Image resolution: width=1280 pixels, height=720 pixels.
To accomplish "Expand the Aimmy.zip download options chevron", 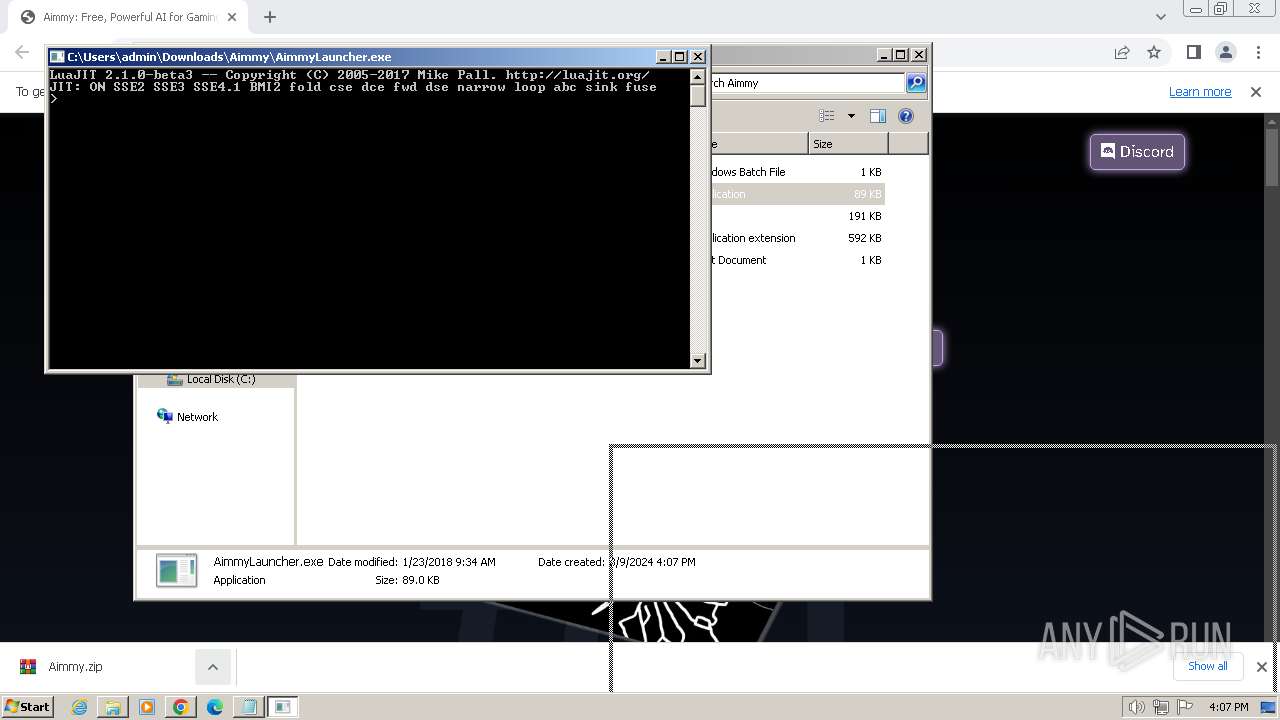I will [213, 667].
